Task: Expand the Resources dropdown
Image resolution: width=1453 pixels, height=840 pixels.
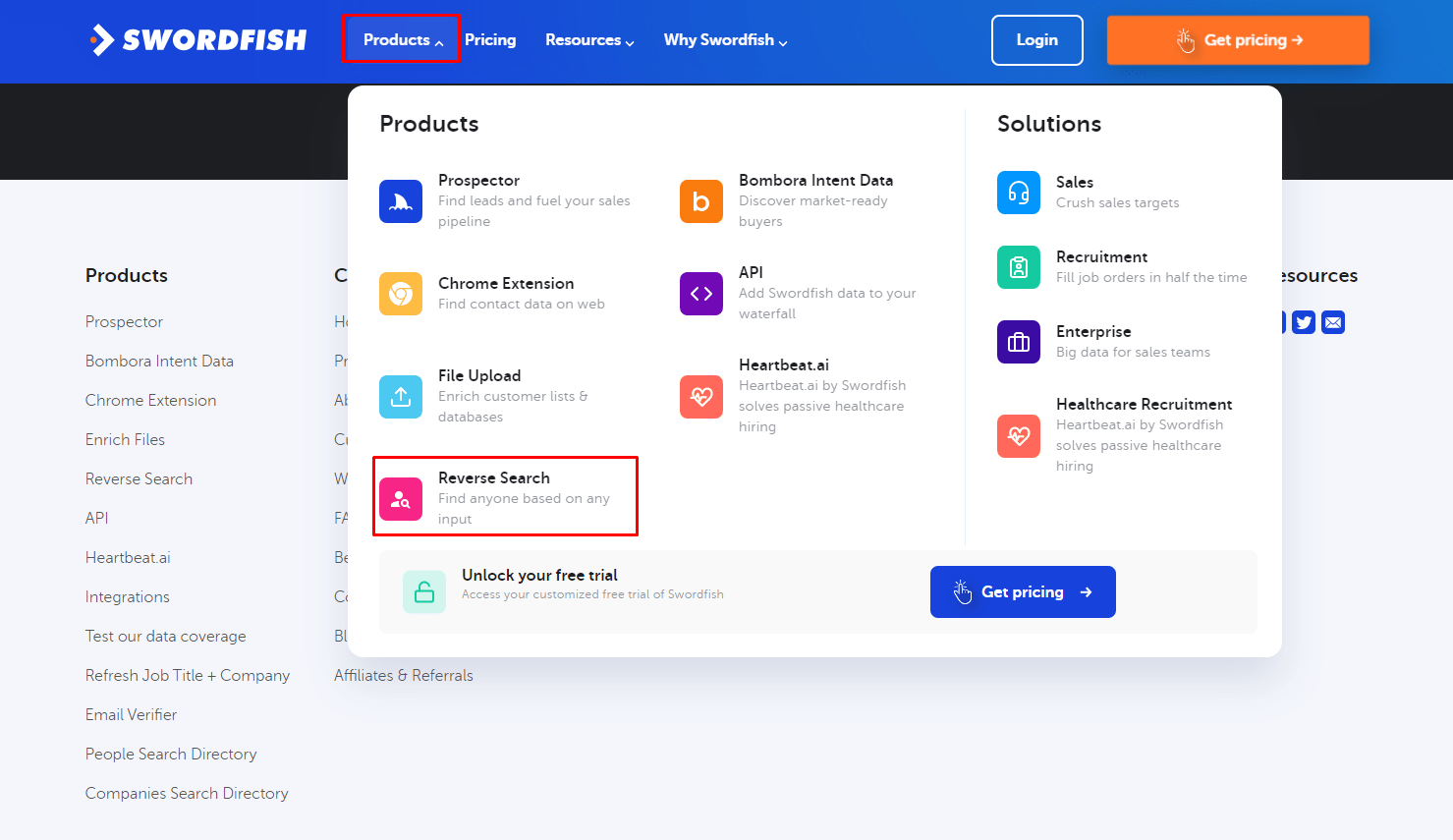Action: click(x=588, y=39)
